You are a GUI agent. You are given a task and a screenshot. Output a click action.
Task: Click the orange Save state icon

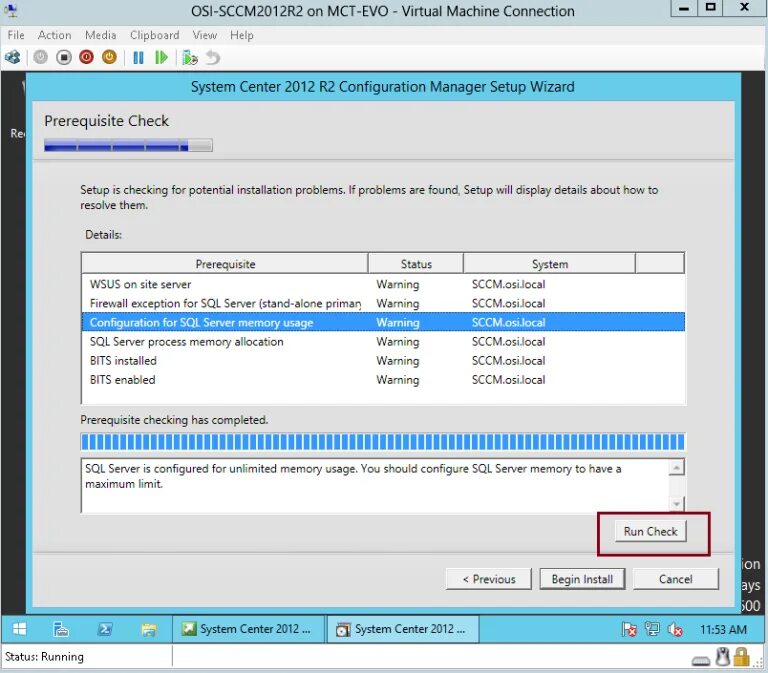[x=109, y=57]
